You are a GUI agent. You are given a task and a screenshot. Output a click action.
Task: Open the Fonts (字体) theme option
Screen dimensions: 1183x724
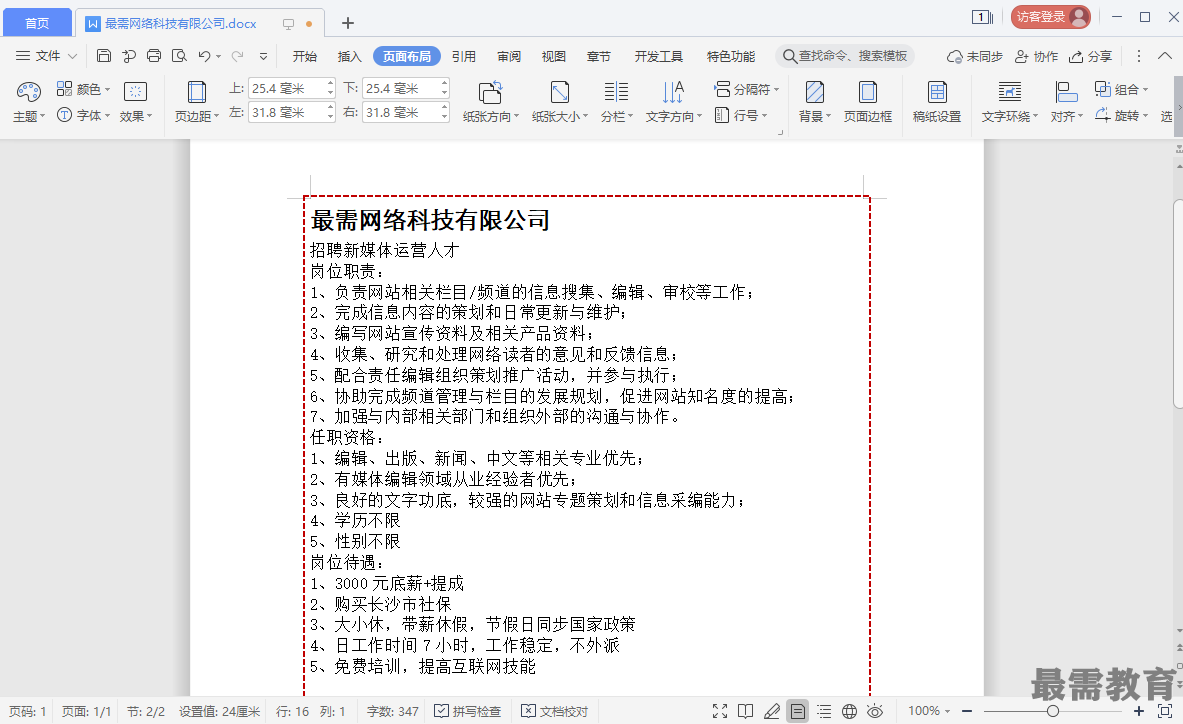coord(83,115)
